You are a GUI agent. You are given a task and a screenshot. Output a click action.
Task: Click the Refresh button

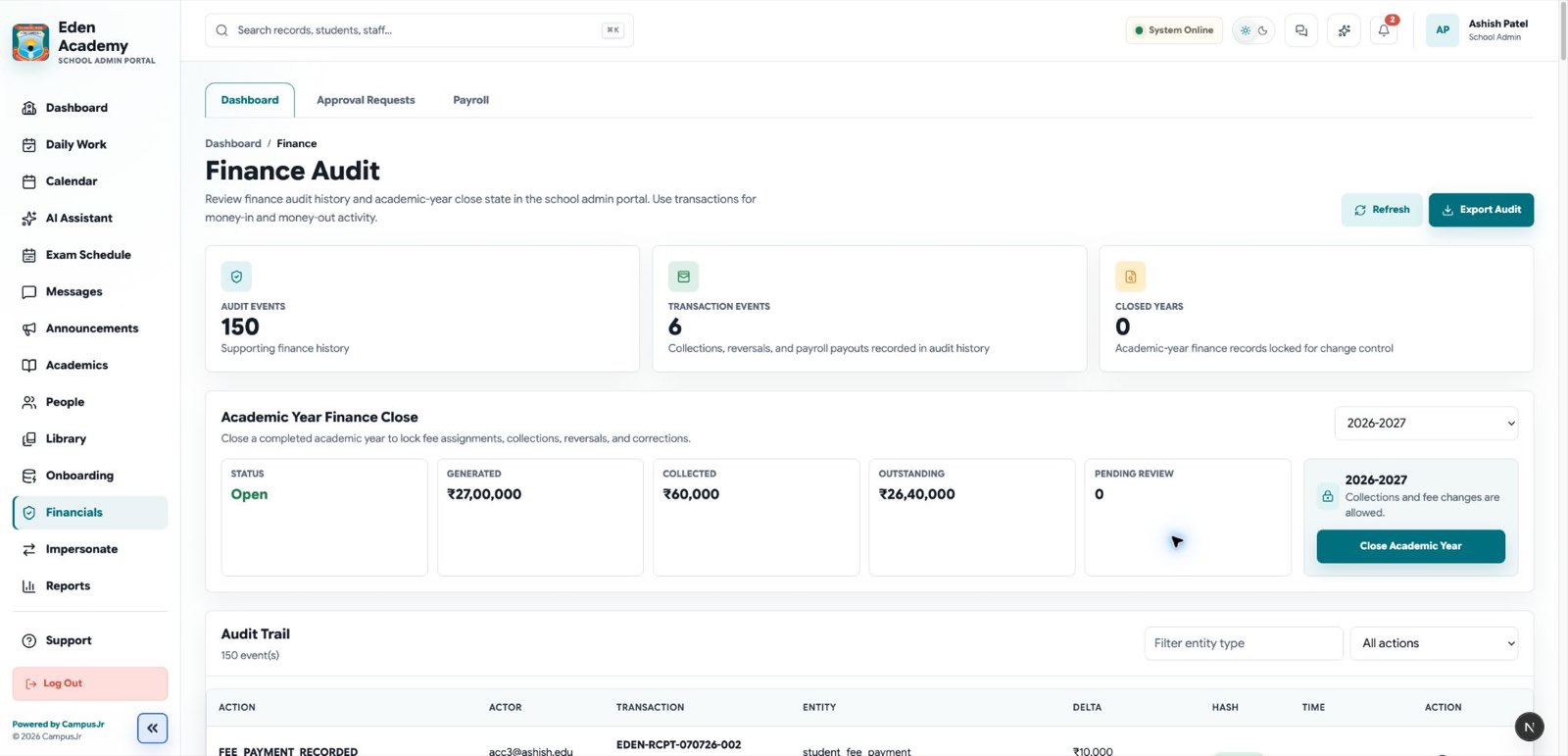(1382, 210)
